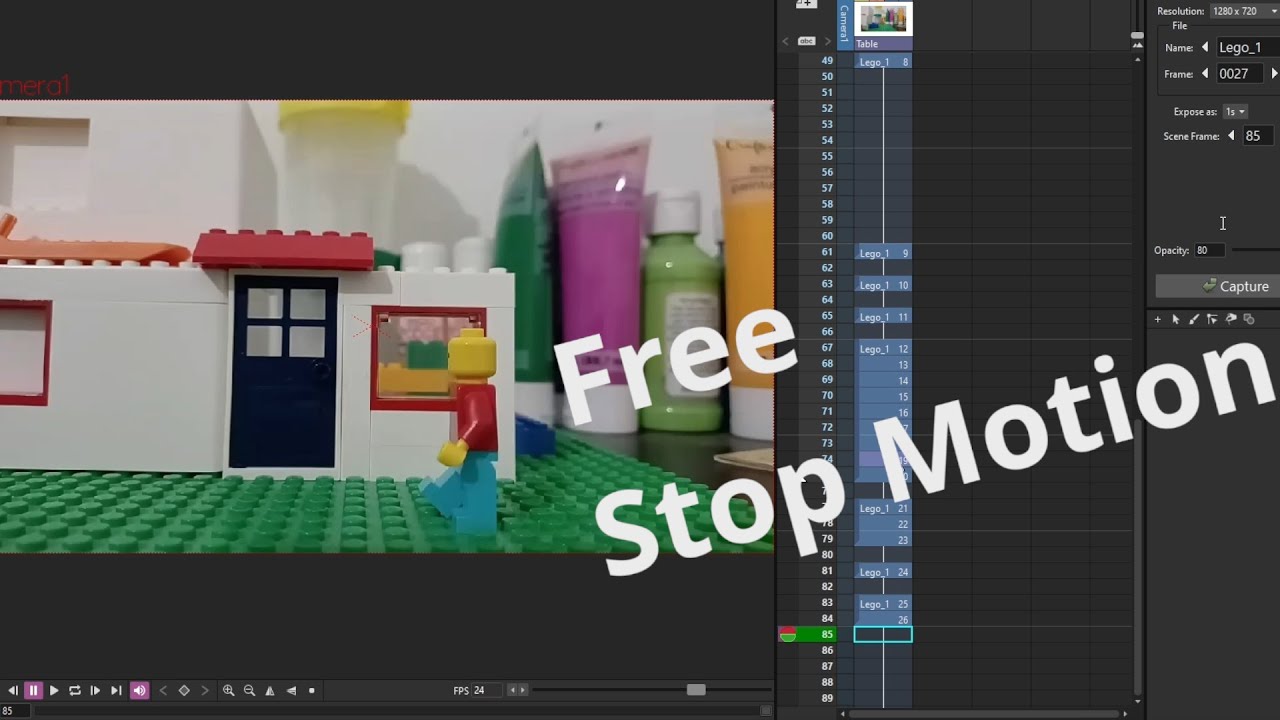Select the Camera1 column header
Screen dimensions: 1280x720
844,24
